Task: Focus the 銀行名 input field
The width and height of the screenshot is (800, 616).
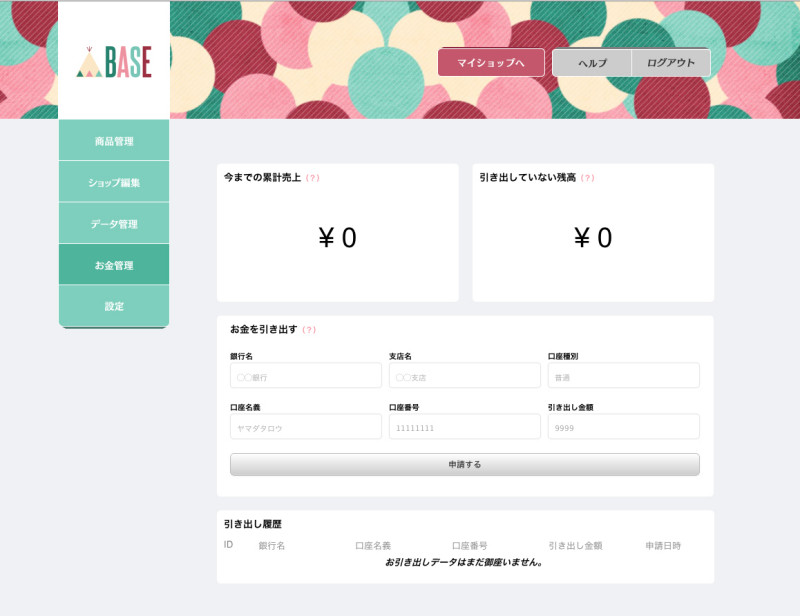Action: (x=306, y=376)
